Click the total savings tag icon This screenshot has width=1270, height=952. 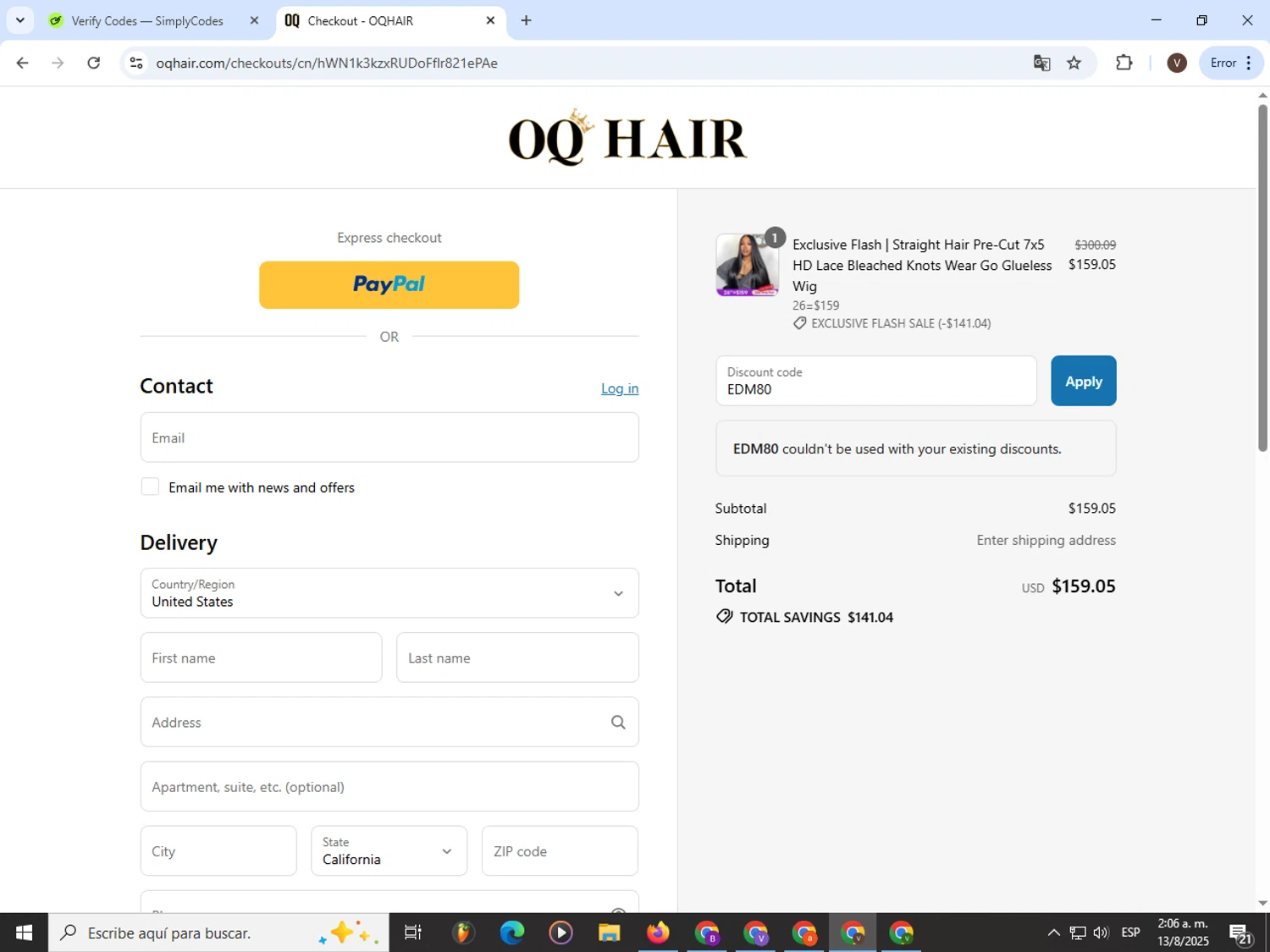[x=724, y=617]
